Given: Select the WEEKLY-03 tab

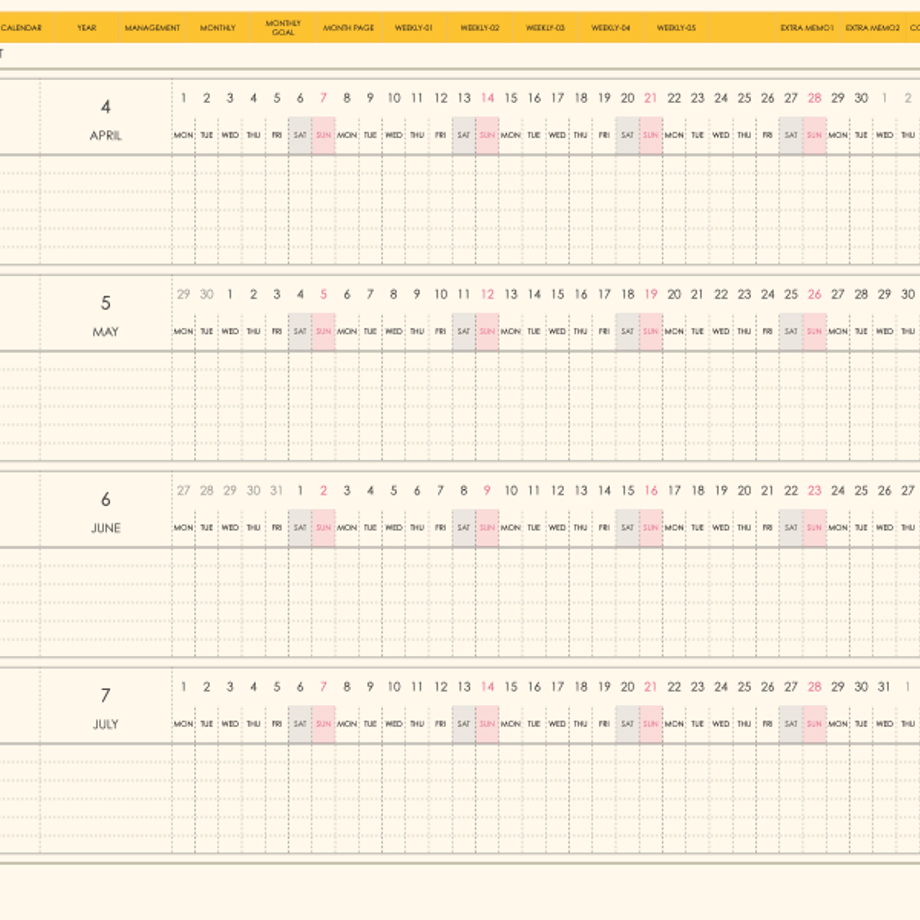Looking at the screenshot, I should [x=545, y=28].
